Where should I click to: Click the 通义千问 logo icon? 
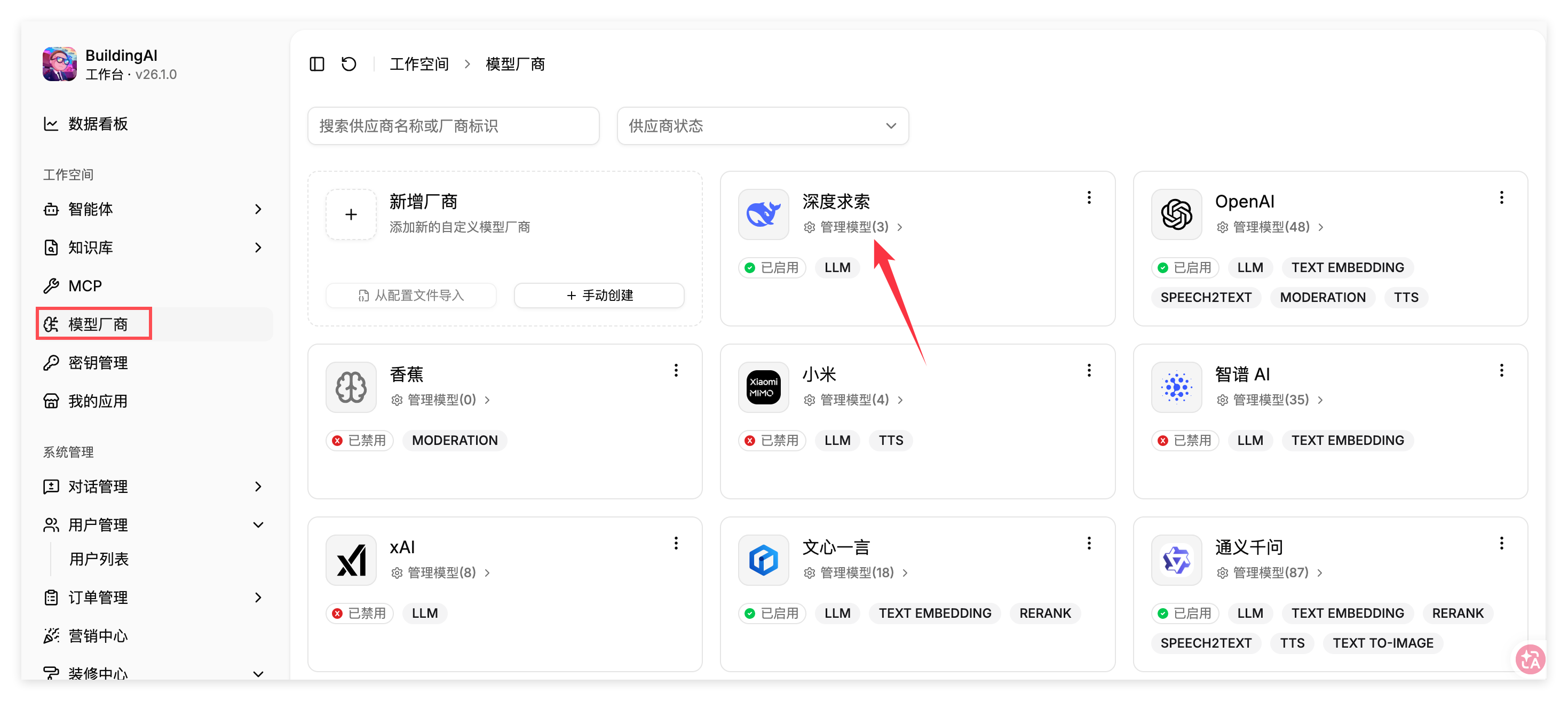pyautogui.click(x=1177, y=560)
